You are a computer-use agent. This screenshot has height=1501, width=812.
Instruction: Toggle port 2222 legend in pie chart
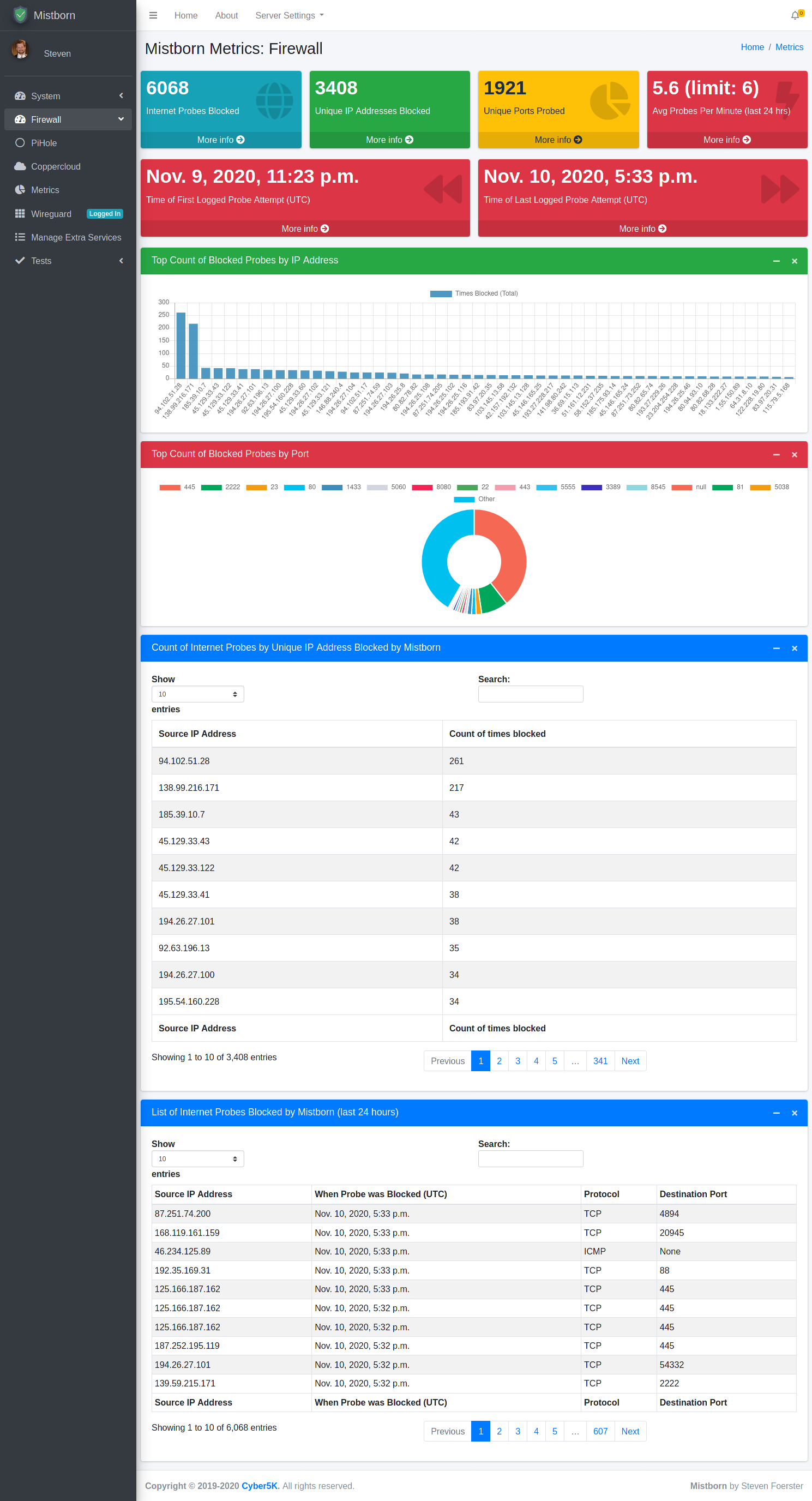(220, 487)
